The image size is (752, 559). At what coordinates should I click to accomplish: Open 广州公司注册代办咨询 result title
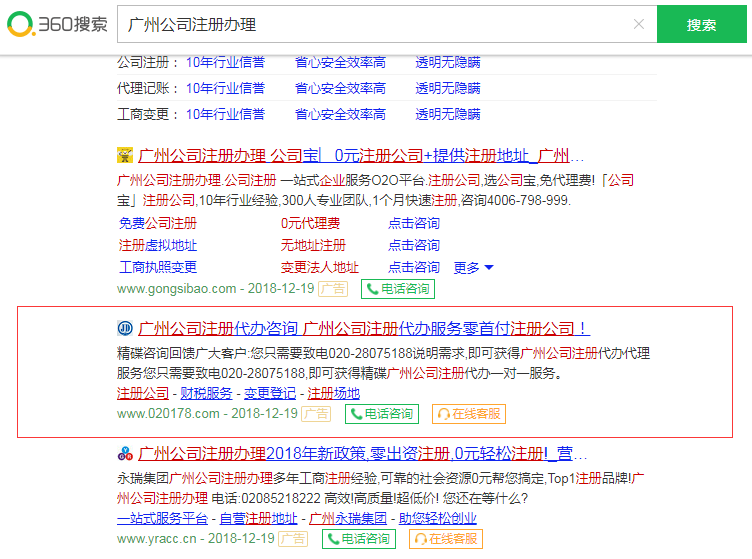point(364,329)
